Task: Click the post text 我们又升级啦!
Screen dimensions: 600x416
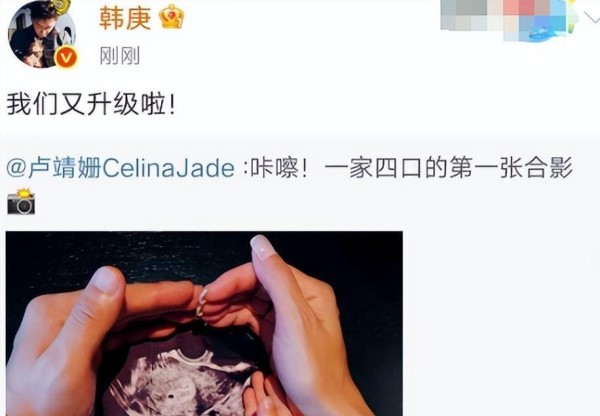Action: (x=91, y=104)
